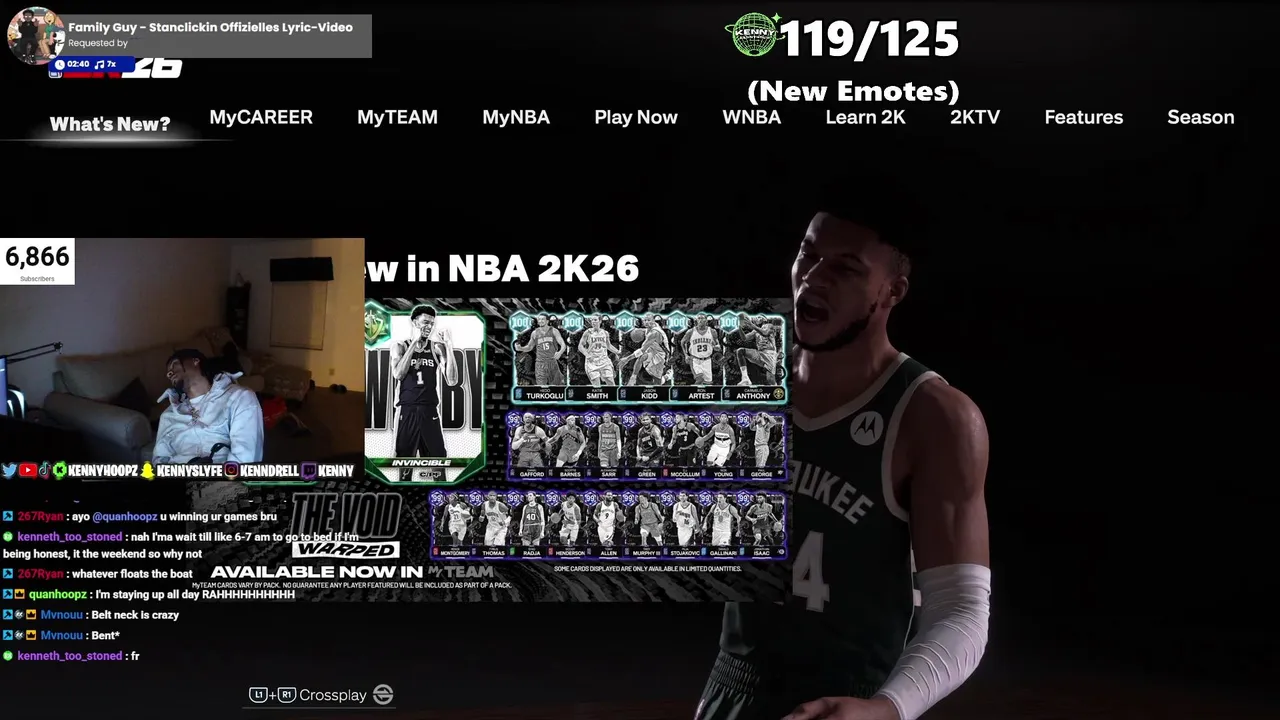Click the Instagram icon beside KENNDRELL
Image resolution: width=1280 pixels, height=720 pixels.
coord(232,470)
